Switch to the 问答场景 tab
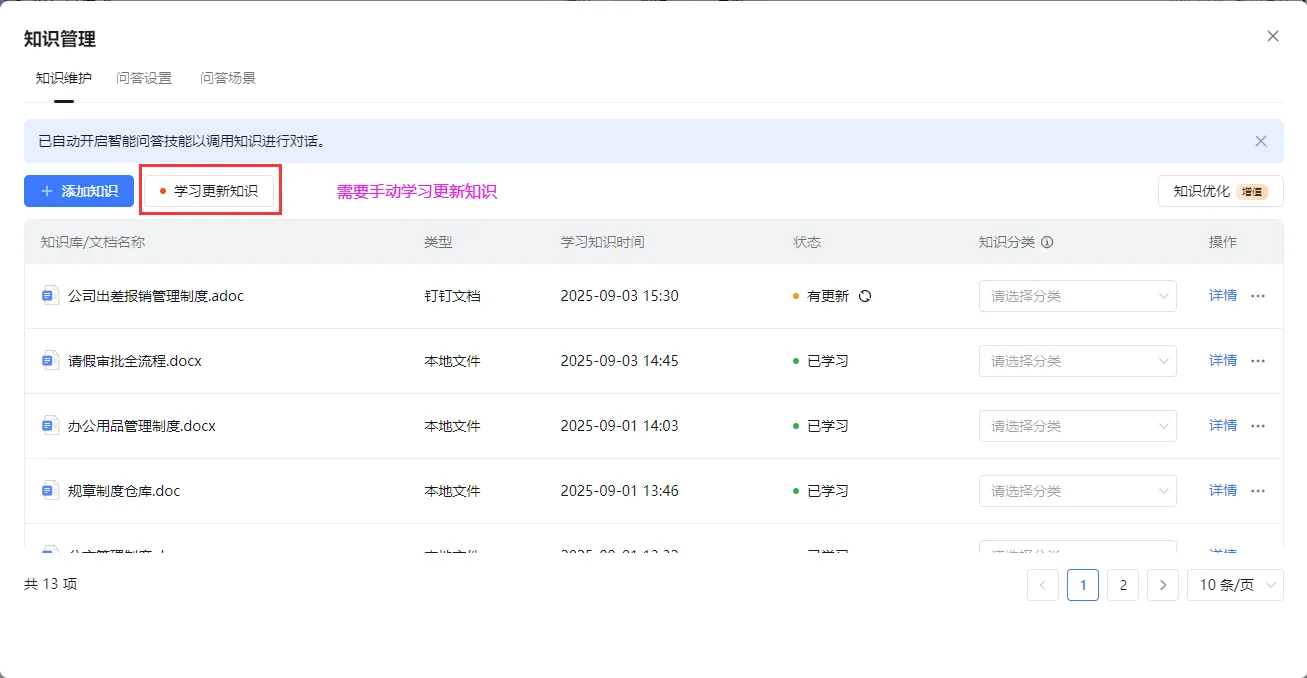Viewport: 1307px width, 678px height. click(x=228, y=78)
